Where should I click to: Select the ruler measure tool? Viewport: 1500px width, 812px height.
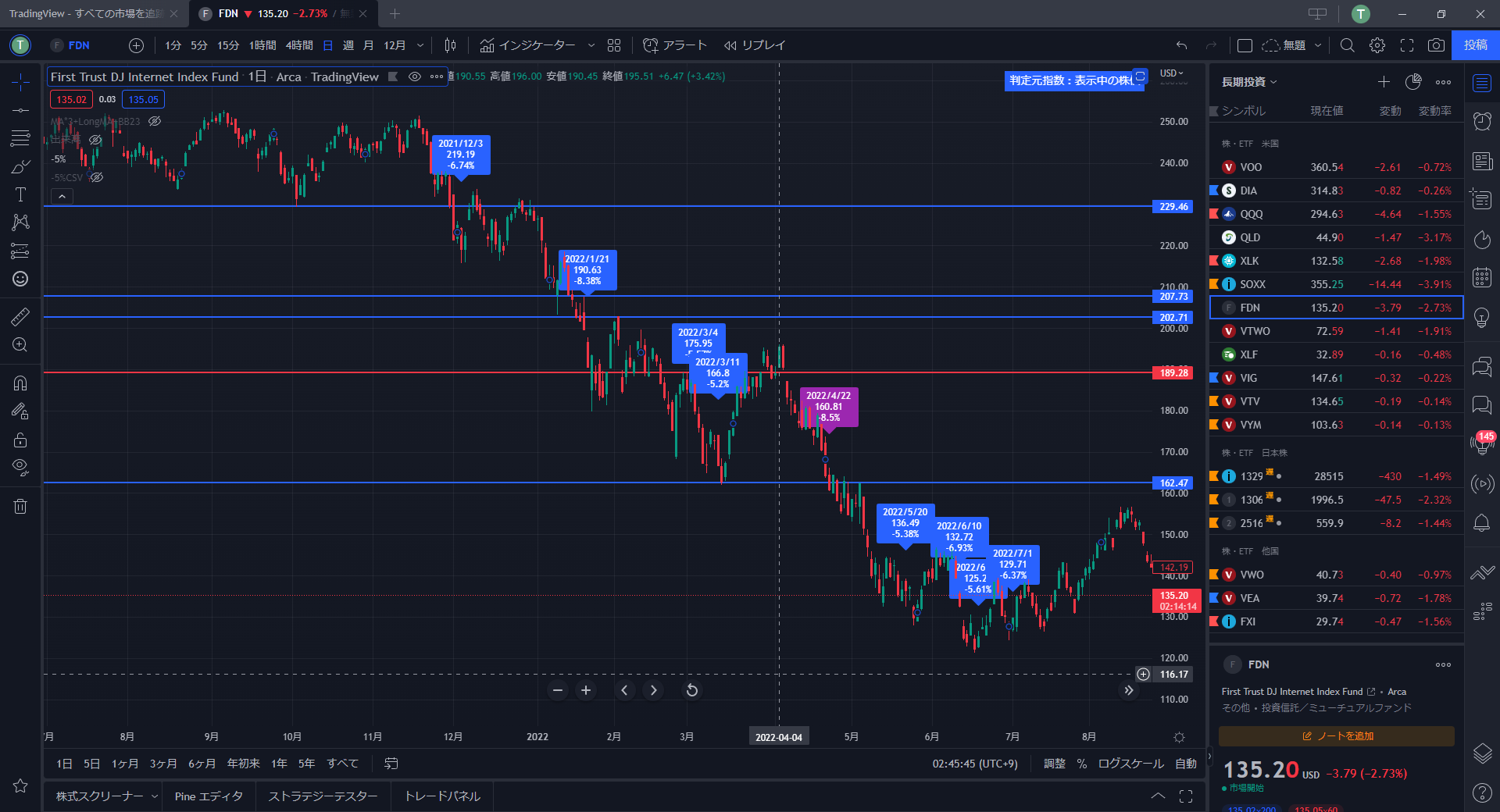[x=20, y=316]
